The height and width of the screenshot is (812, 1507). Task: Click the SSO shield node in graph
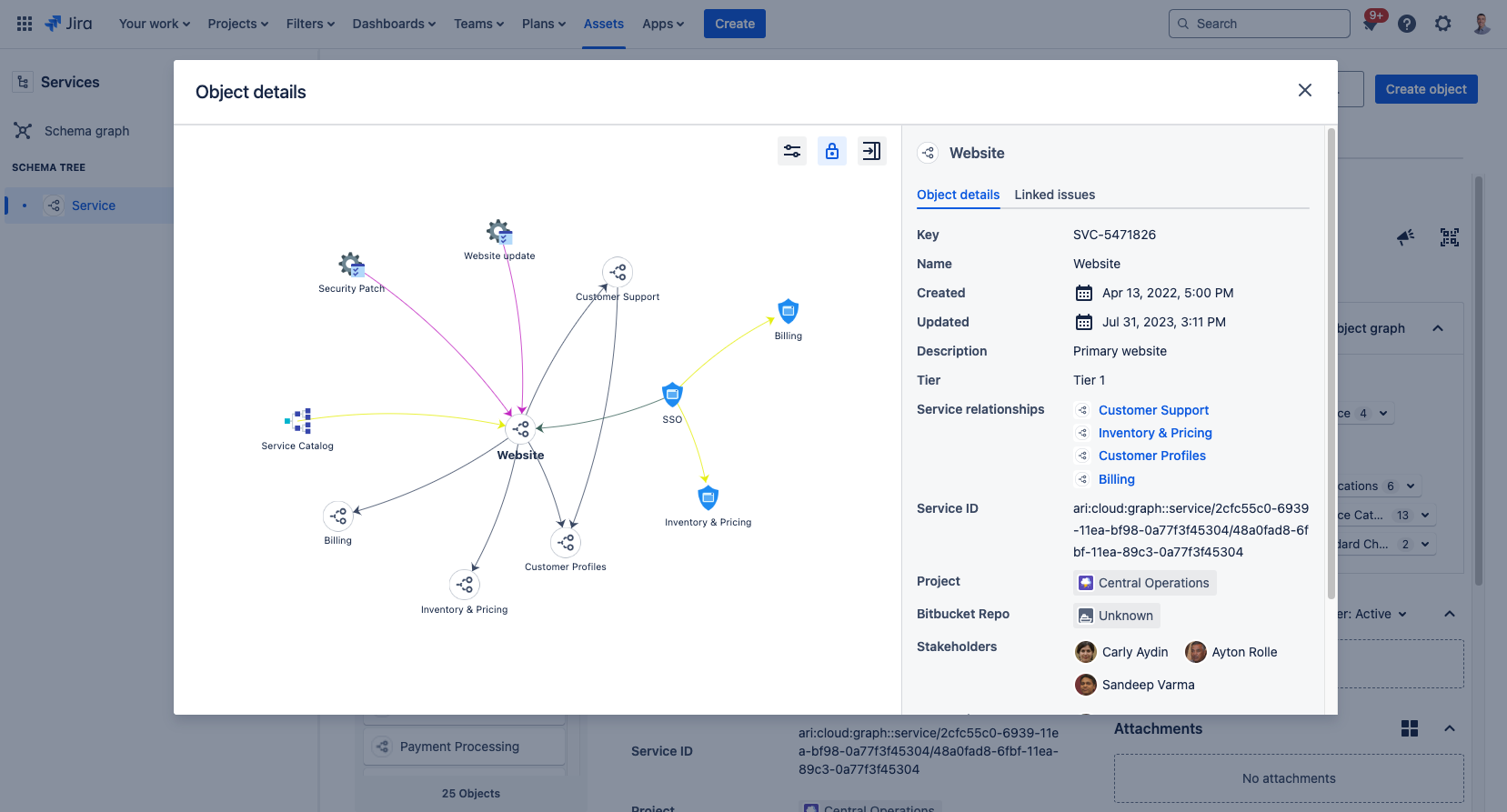pyautogui.click(x=672, y=395)
